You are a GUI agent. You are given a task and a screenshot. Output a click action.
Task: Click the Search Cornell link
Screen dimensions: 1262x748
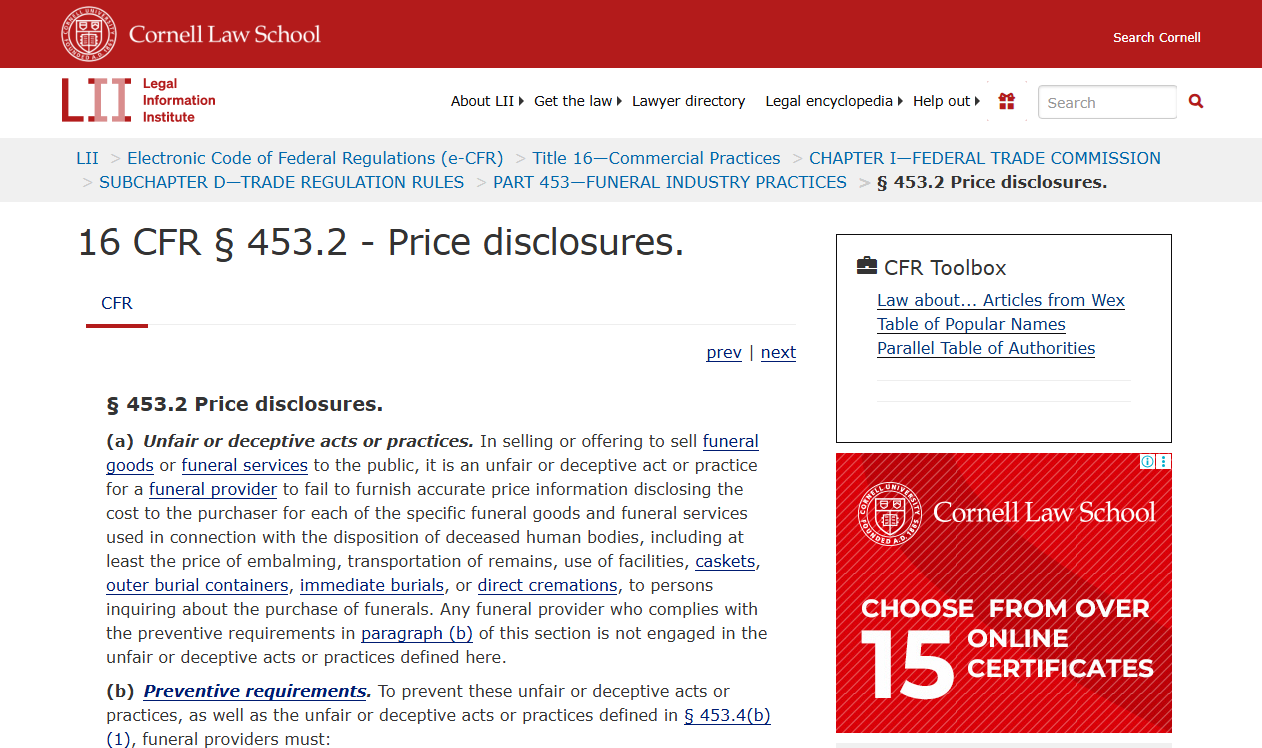click(1157, 38)
